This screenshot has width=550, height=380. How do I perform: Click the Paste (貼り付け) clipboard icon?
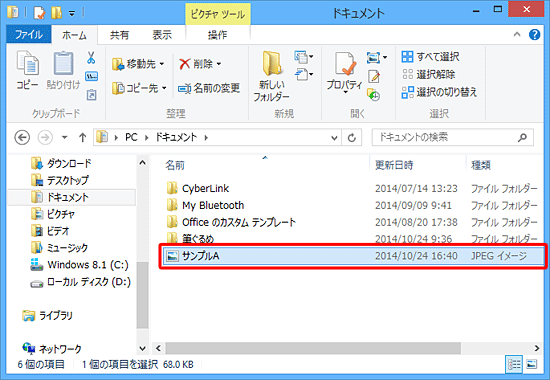click(x=63, y=70)
